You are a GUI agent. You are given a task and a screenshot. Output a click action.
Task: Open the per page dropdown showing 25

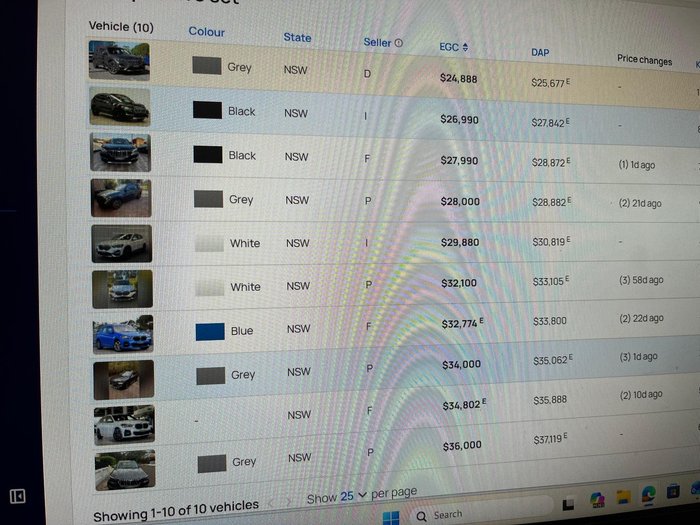tap(354, 496)
